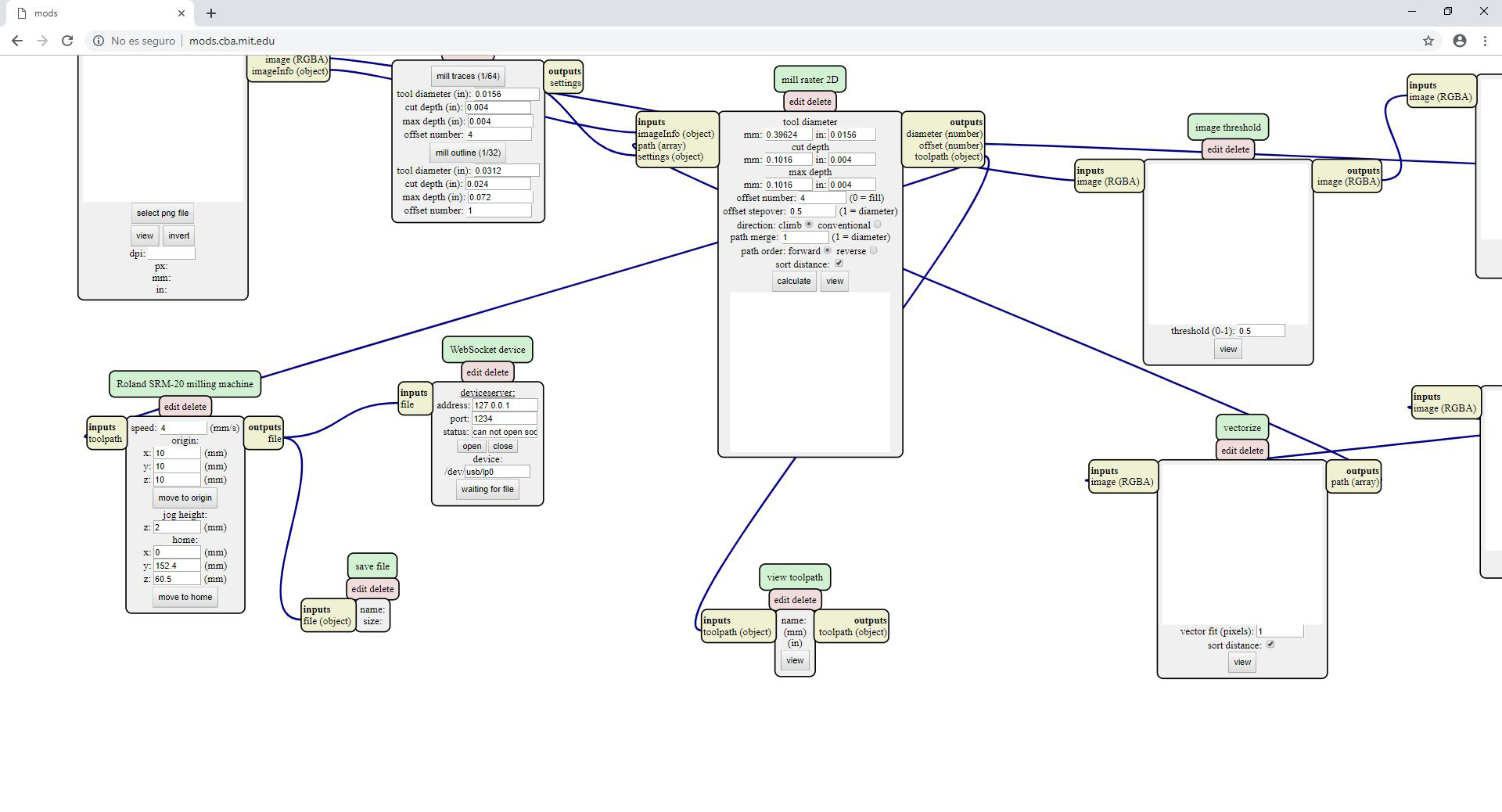Select conventional direction radio button

877,225
